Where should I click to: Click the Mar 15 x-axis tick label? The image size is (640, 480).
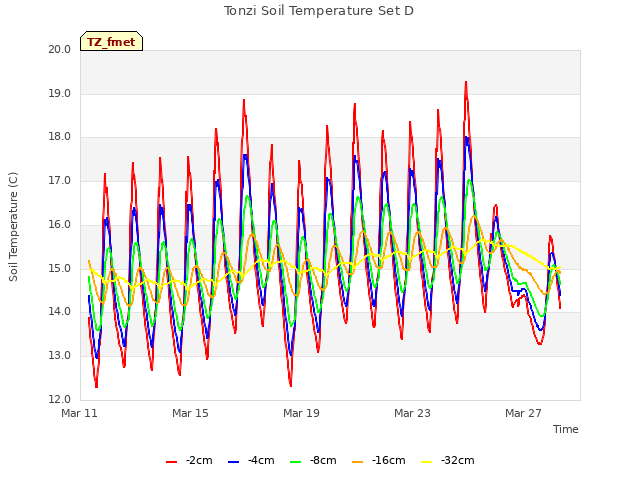(190, 413)
